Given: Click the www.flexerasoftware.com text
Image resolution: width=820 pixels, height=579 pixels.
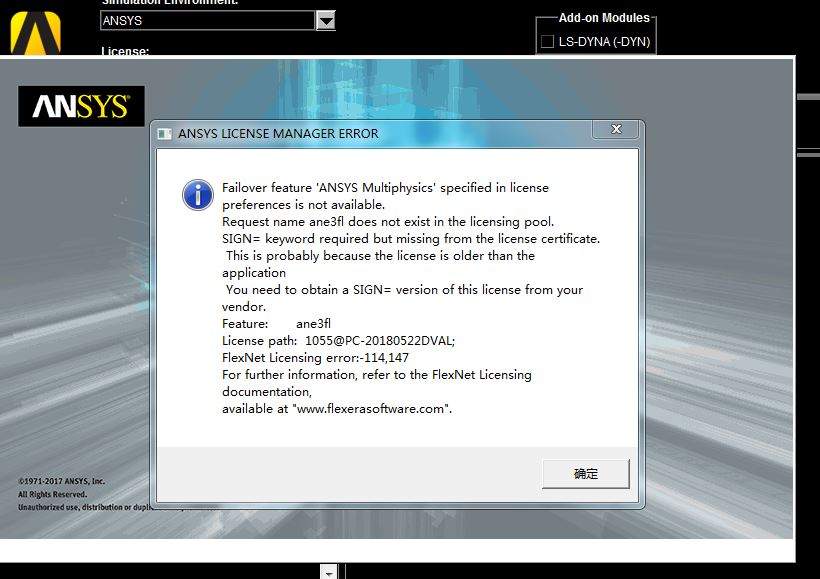Looking at the screenshot, I should [372, 409].
